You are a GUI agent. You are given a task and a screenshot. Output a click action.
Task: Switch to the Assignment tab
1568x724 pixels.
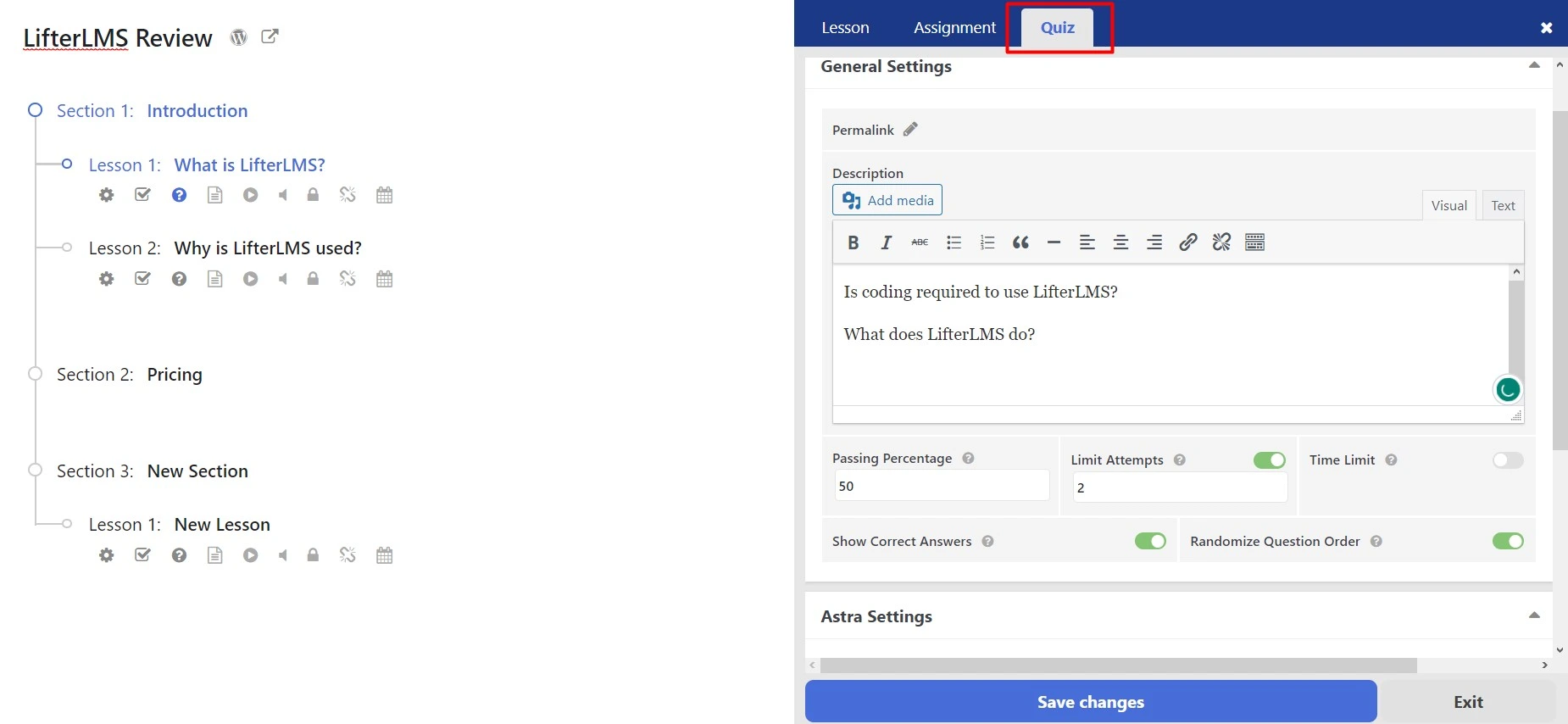(x=954, y=28)
